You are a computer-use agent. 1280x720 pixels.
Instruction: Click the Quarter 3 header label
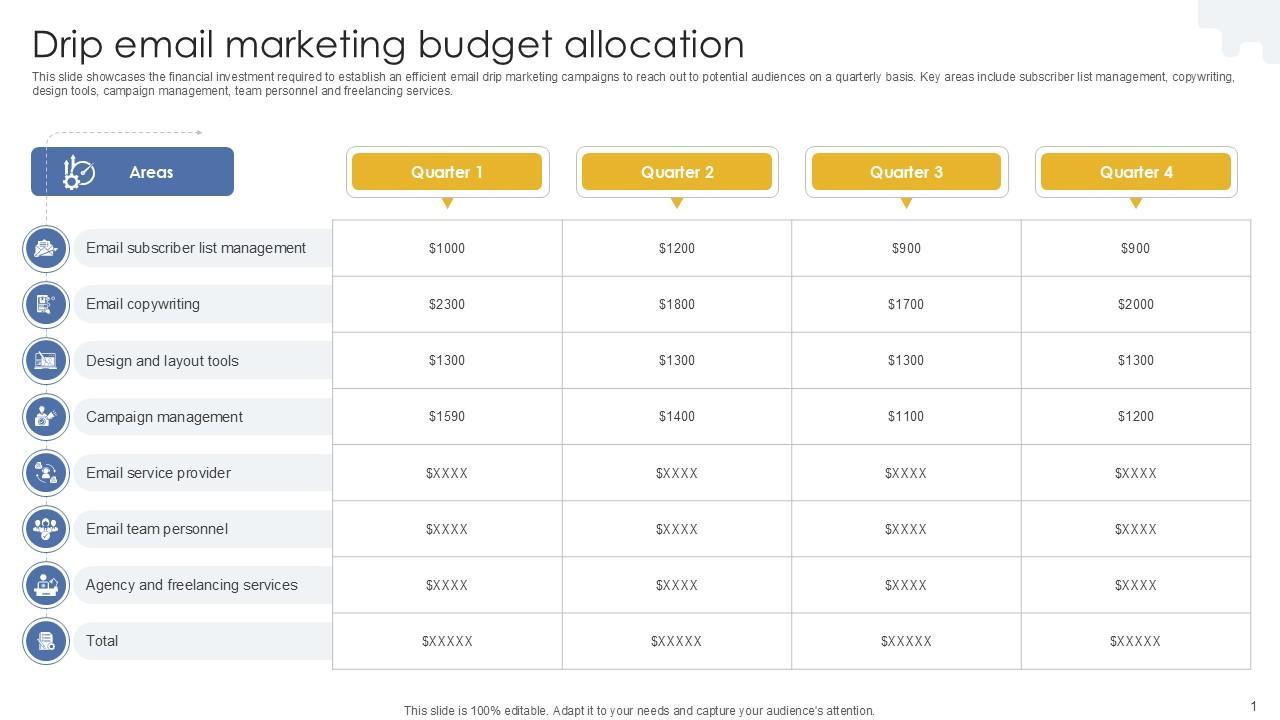[906, 172]
